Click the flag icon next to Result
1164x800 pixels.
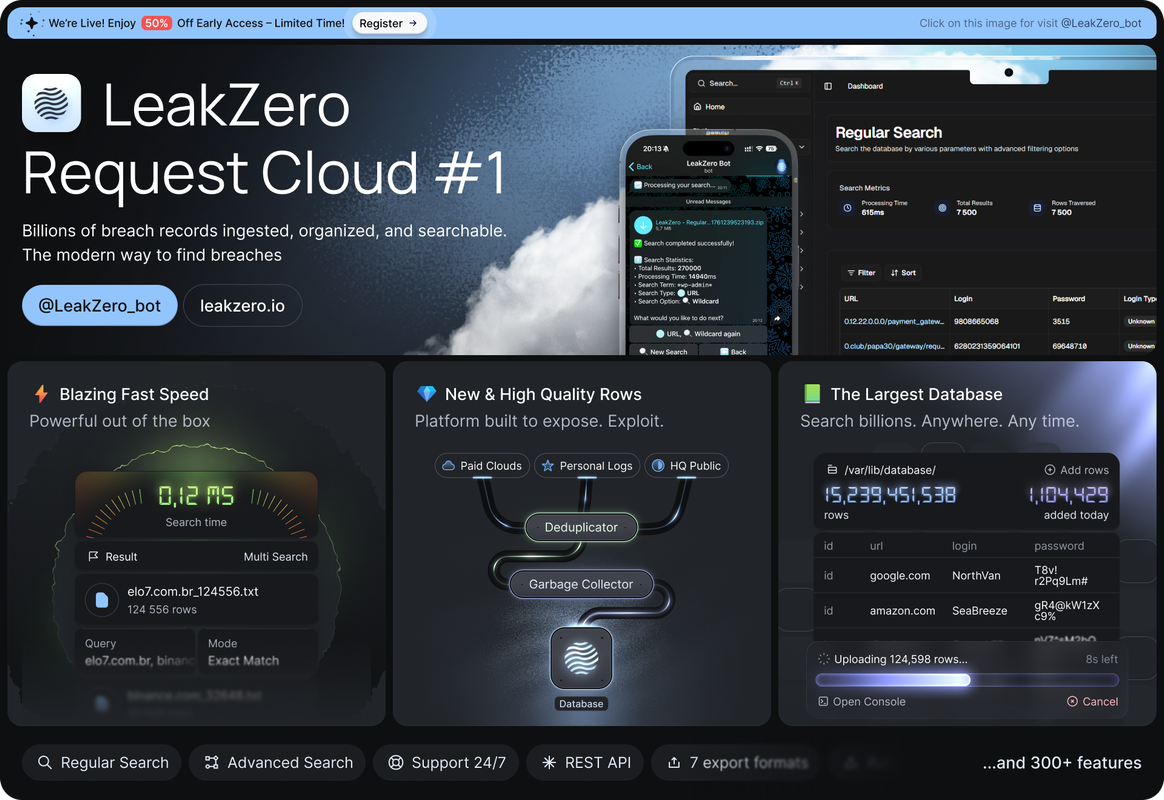(93, 557)
